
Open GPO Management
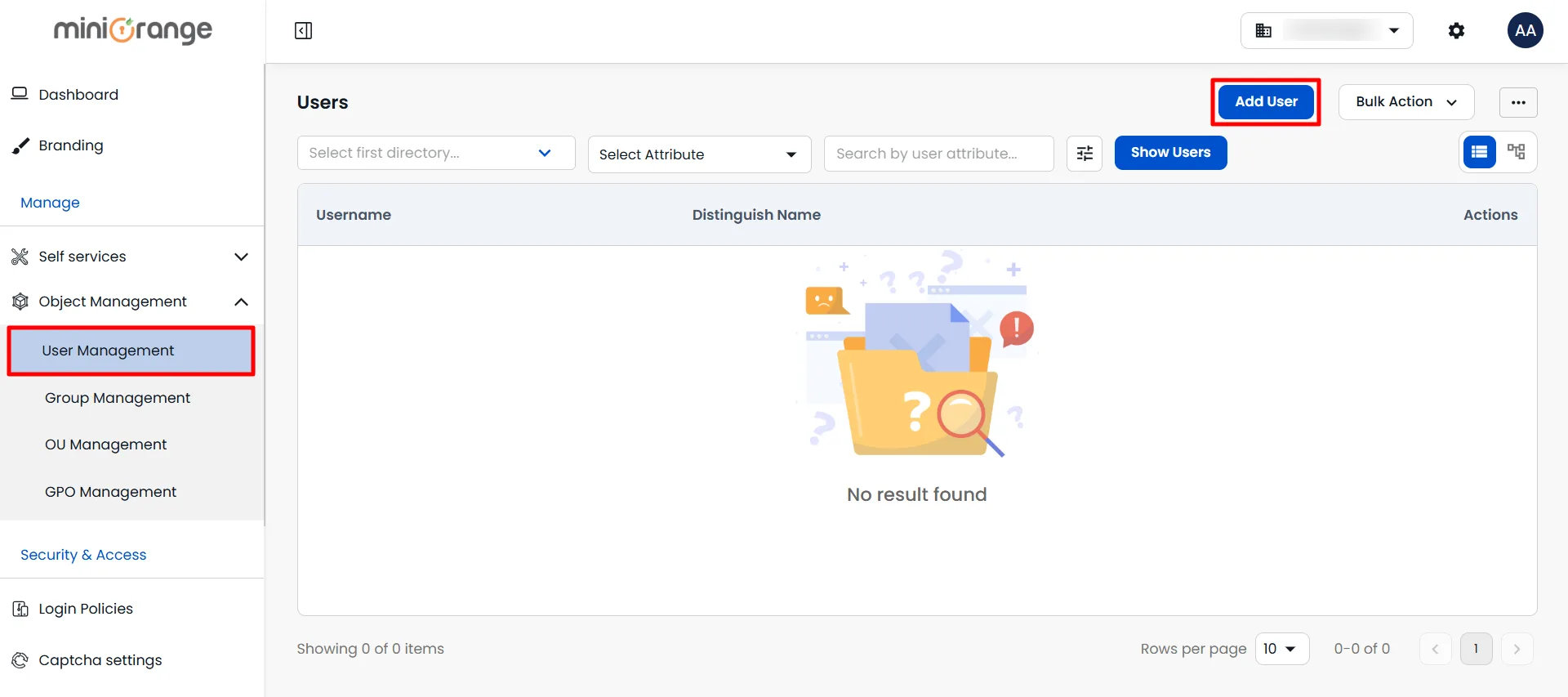coord(110,492)
